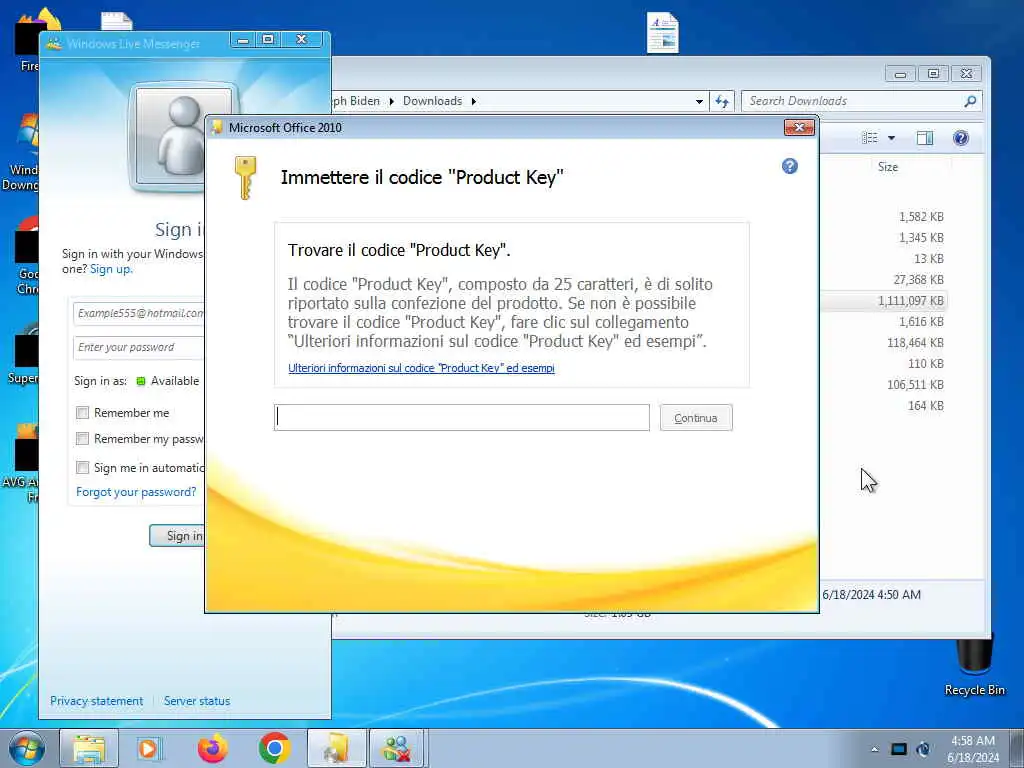Open the Available status dropdown
This screenshot has height=768, width=1024.
pos(168,381)
